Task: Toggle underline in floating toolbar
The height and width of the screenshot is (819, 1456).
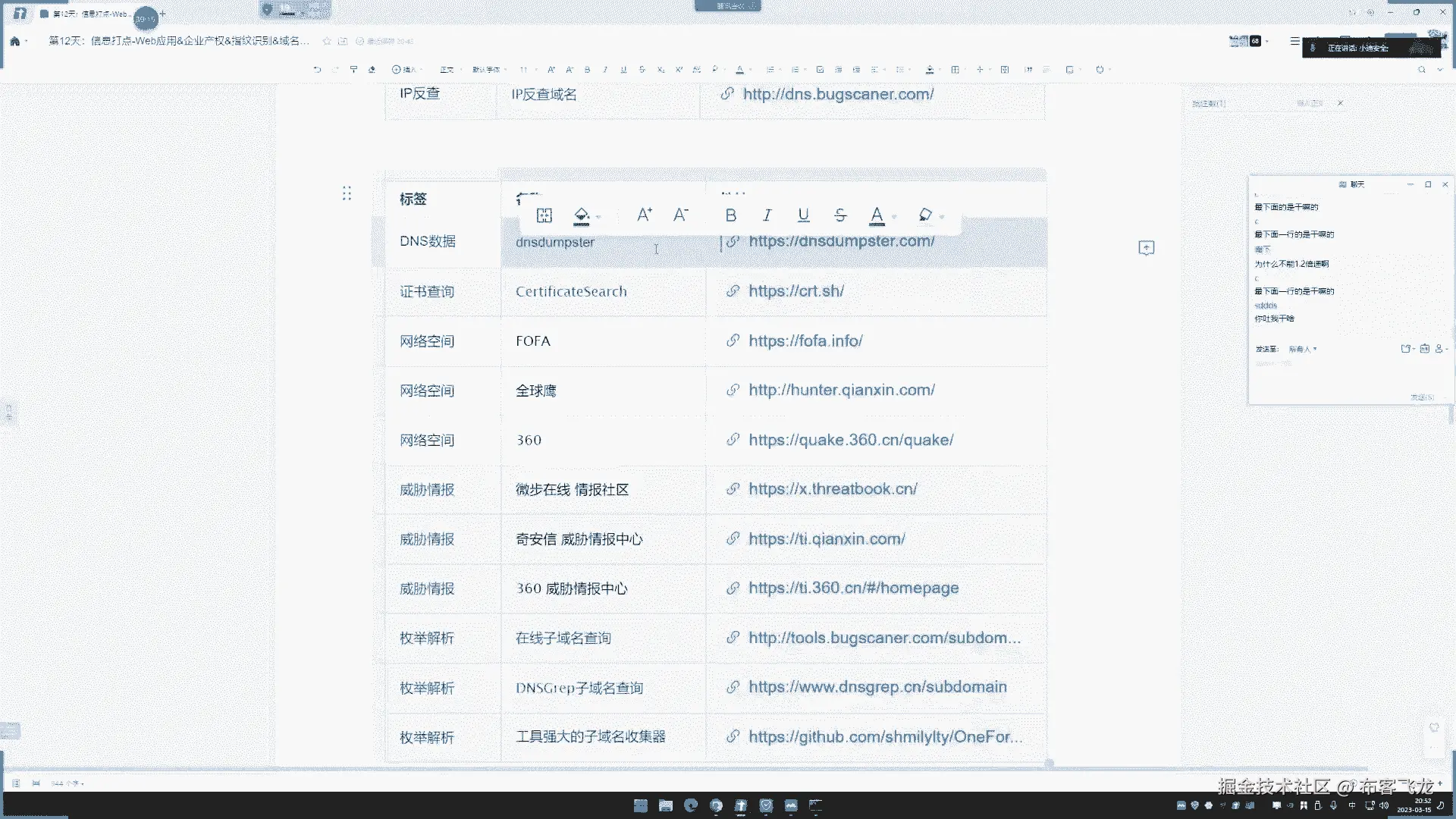Action: pyautogui.click(x=803, y=215)
